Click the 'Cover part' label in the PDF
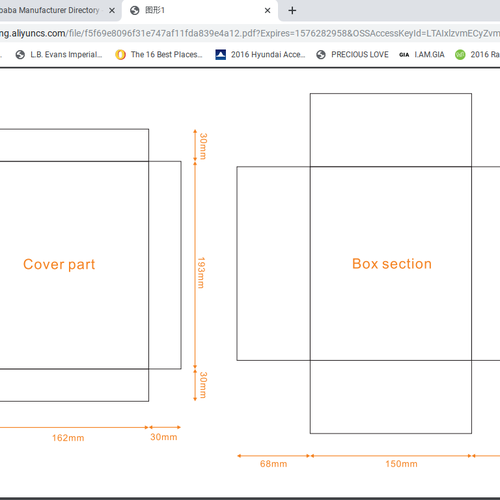The width and height of the screenshot is (500, 500). (59, 264)
